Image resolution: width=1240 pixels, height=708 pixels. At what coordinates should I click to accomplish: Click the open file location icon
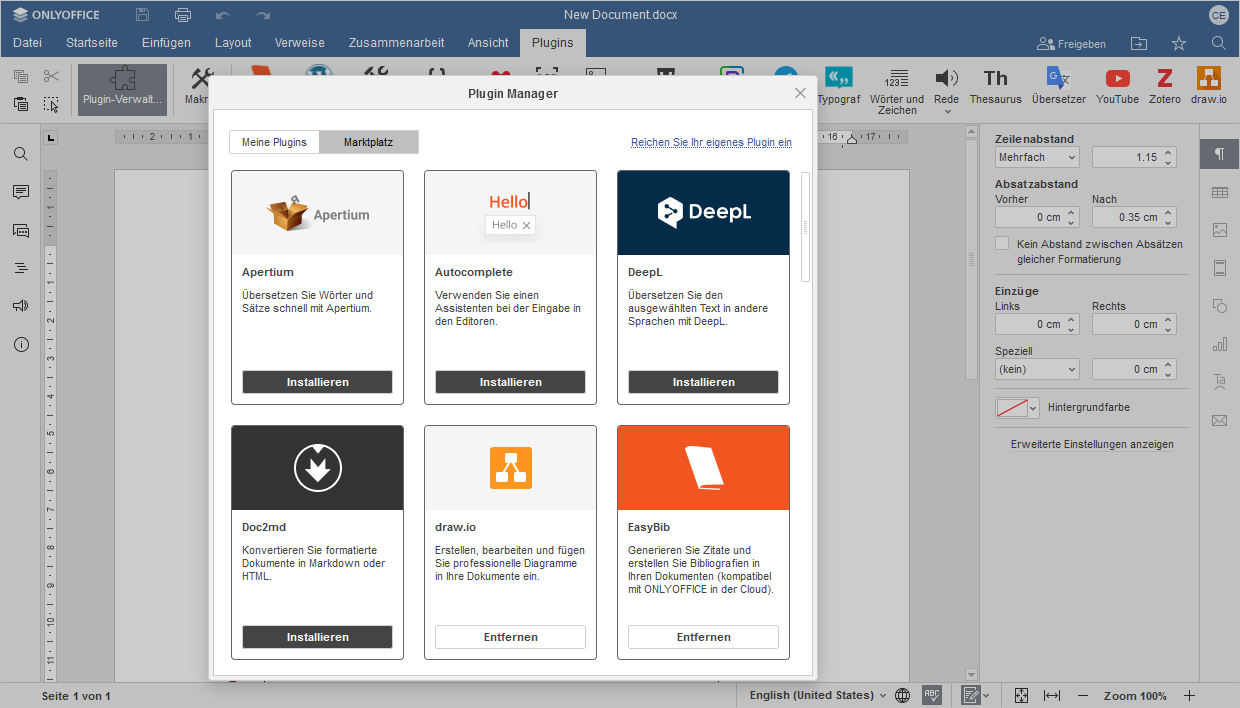(1139, 43)
